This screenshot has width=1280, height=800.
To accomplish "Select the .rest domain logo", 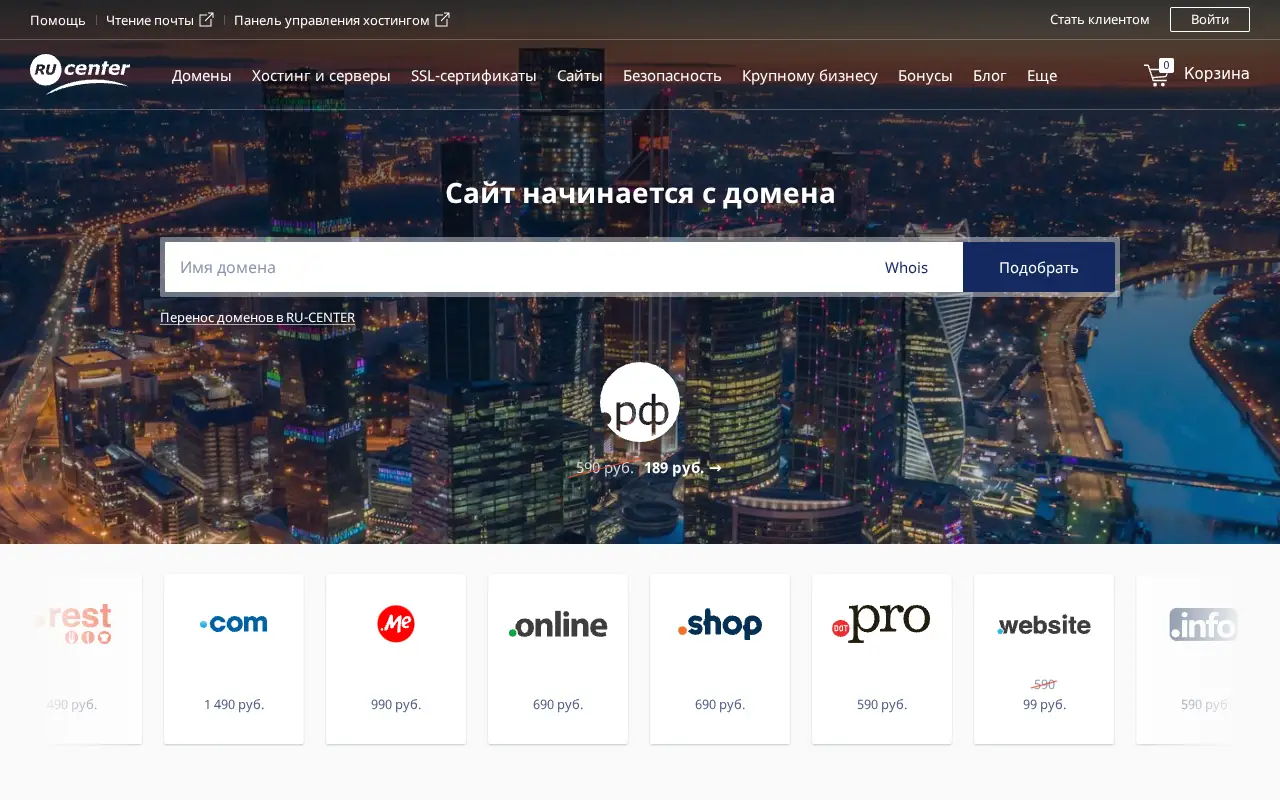I will pyautogui.click(x=76, y=623).
